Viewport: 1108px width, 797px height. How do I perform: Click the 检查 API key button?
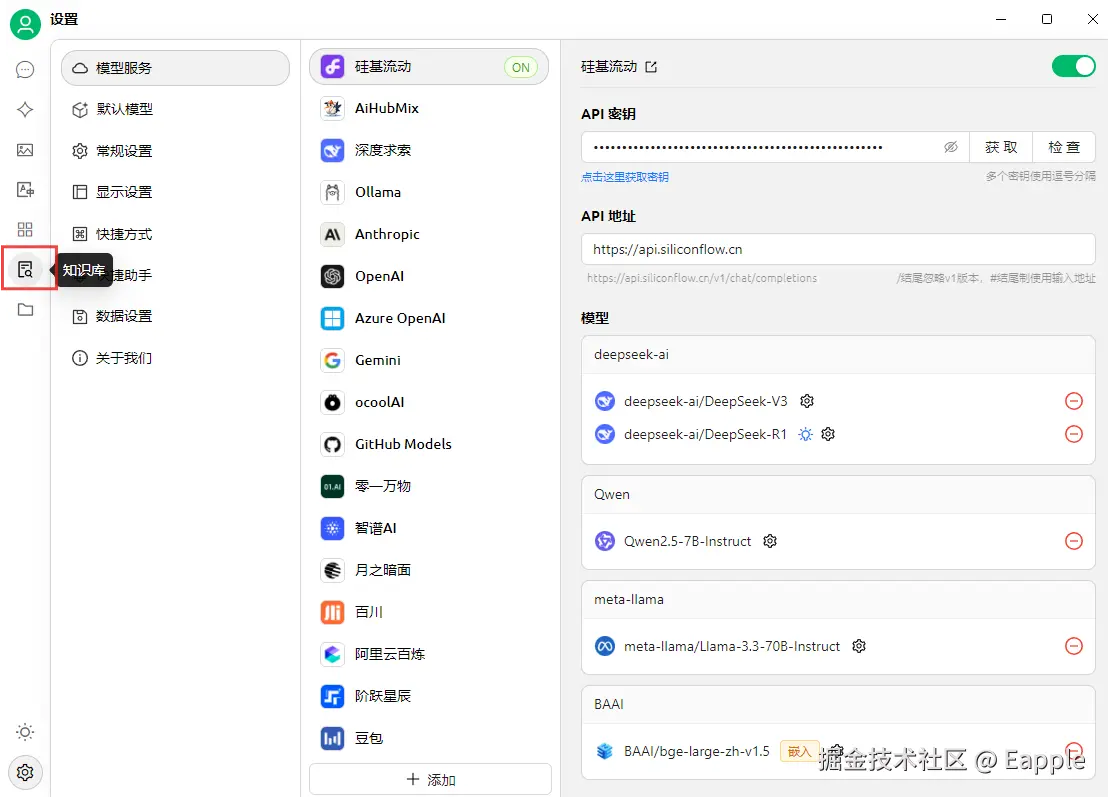[x=1063, y=147]
